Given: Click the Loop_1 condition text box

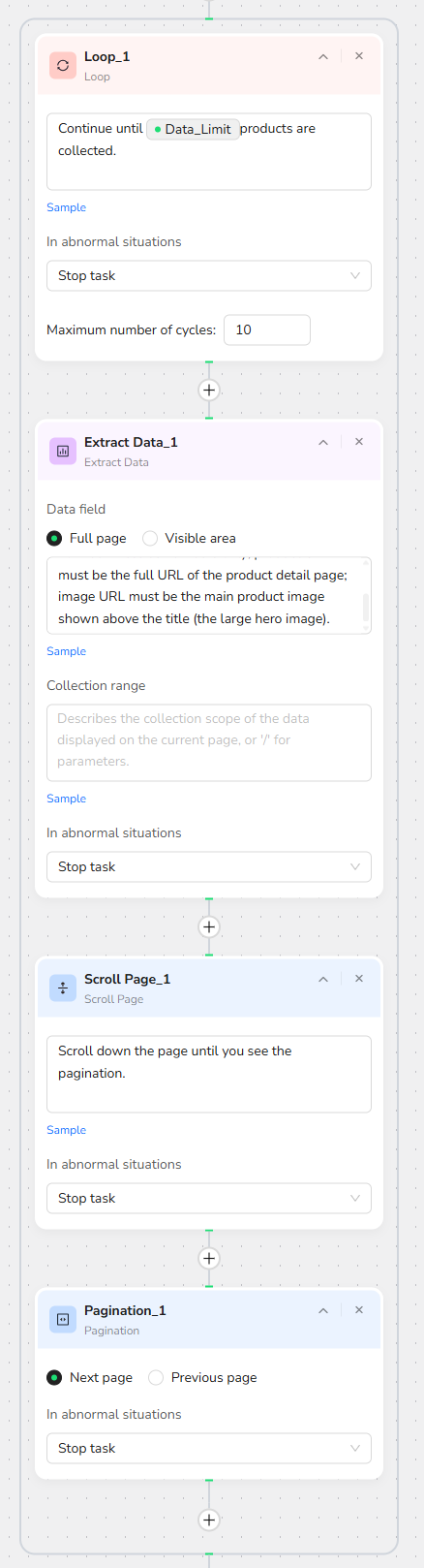Looking at the screenshot, I should pos(209,151).
